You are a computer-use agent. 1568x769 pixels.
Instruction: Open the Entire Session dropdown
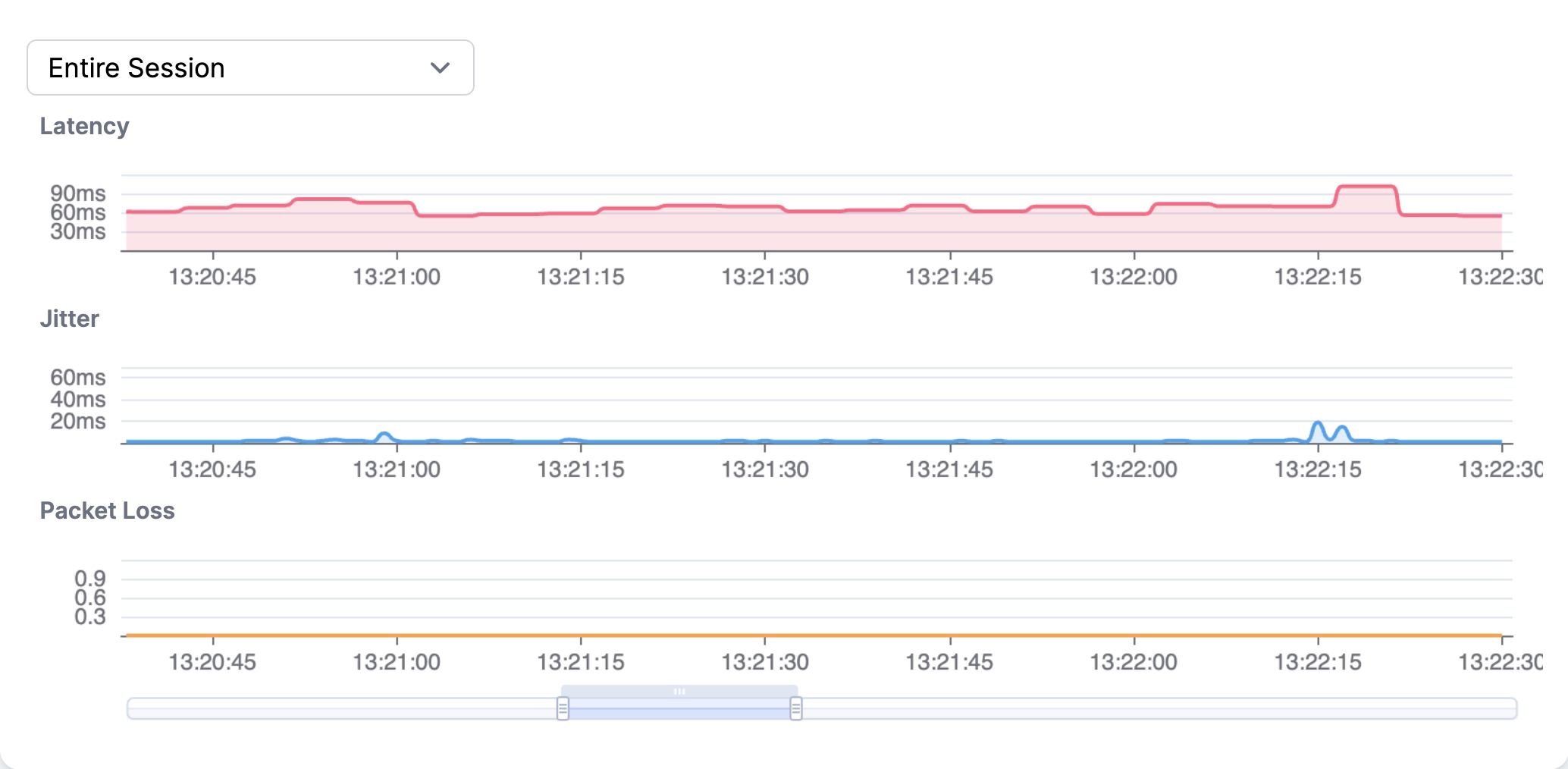click(x=250, y=67)
